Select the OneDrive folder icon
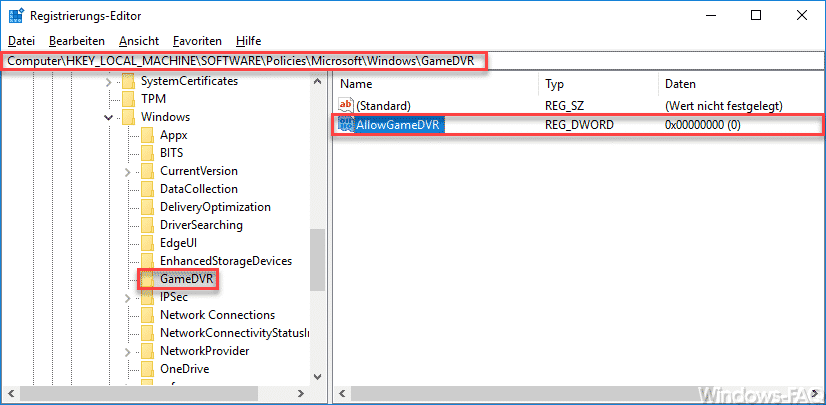The height and width of the screenshot is (405, 826). [148, 369]
